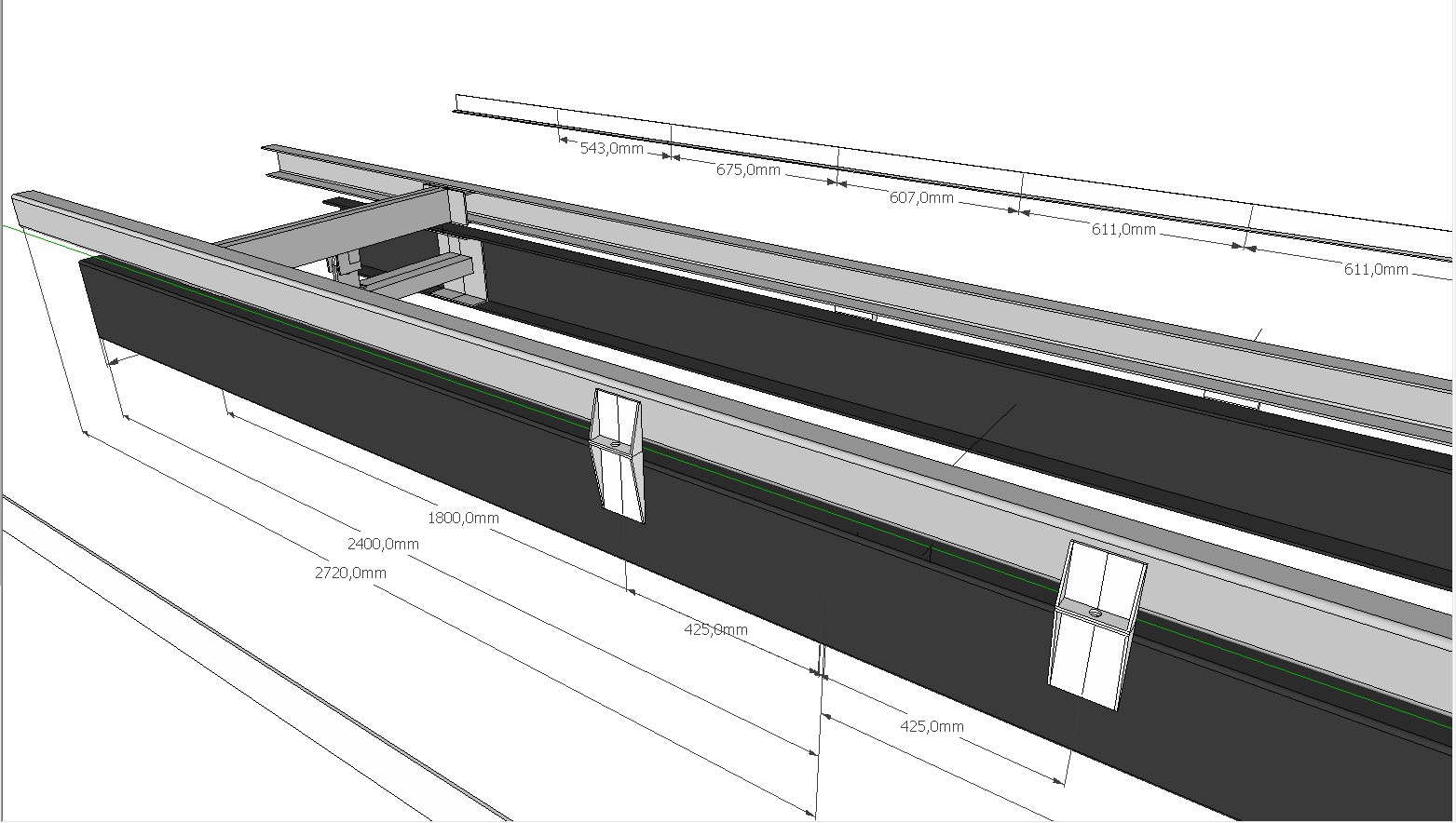Image resolution: width=1456 pixels, height=823 pixels.
Task: Click the right mounting bracket with hole
Action: [x=1095, y=624]
